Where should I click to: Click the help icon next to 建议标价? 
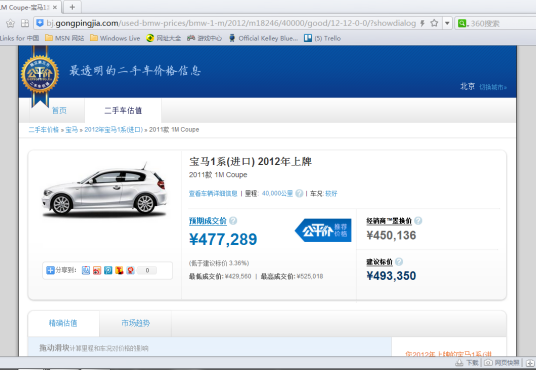coord(399,262)
